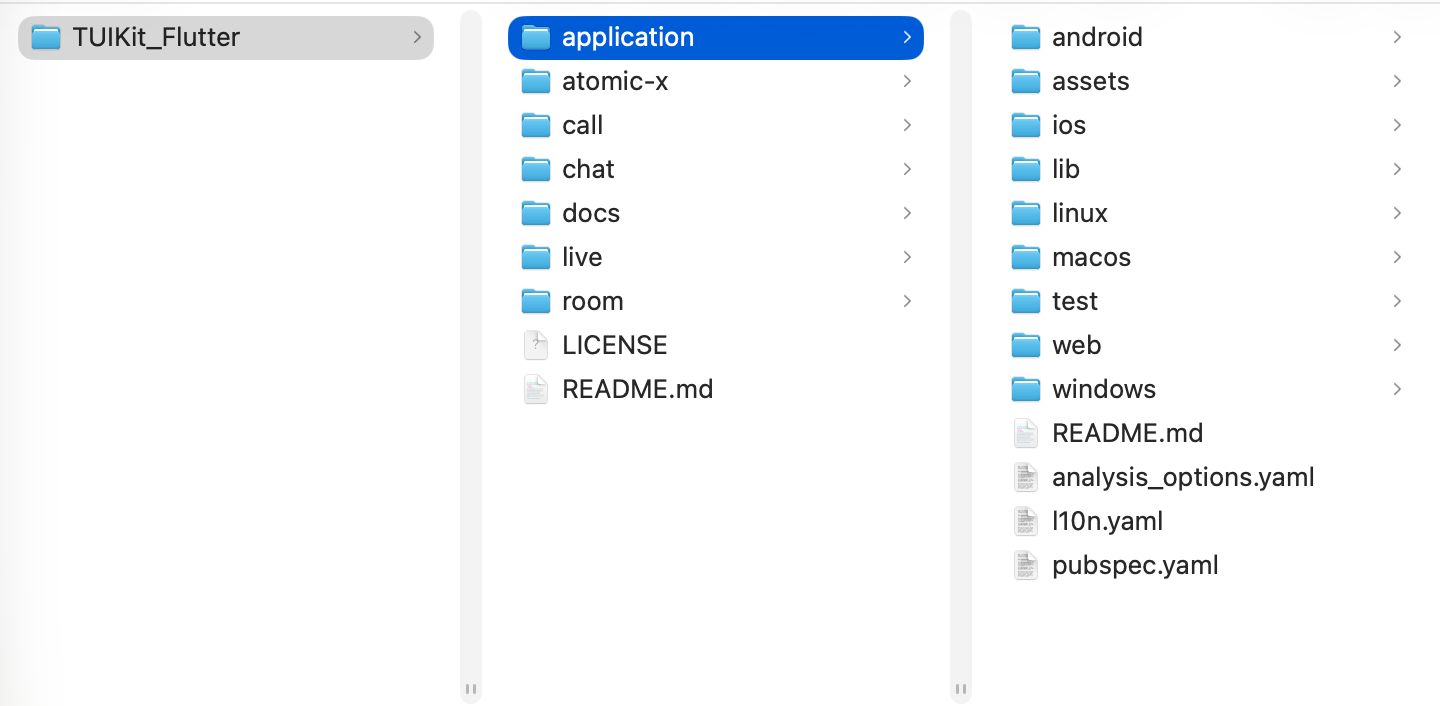Select the macos folder name
Screen dimensions: 1440x706
tap(1091, 258)
